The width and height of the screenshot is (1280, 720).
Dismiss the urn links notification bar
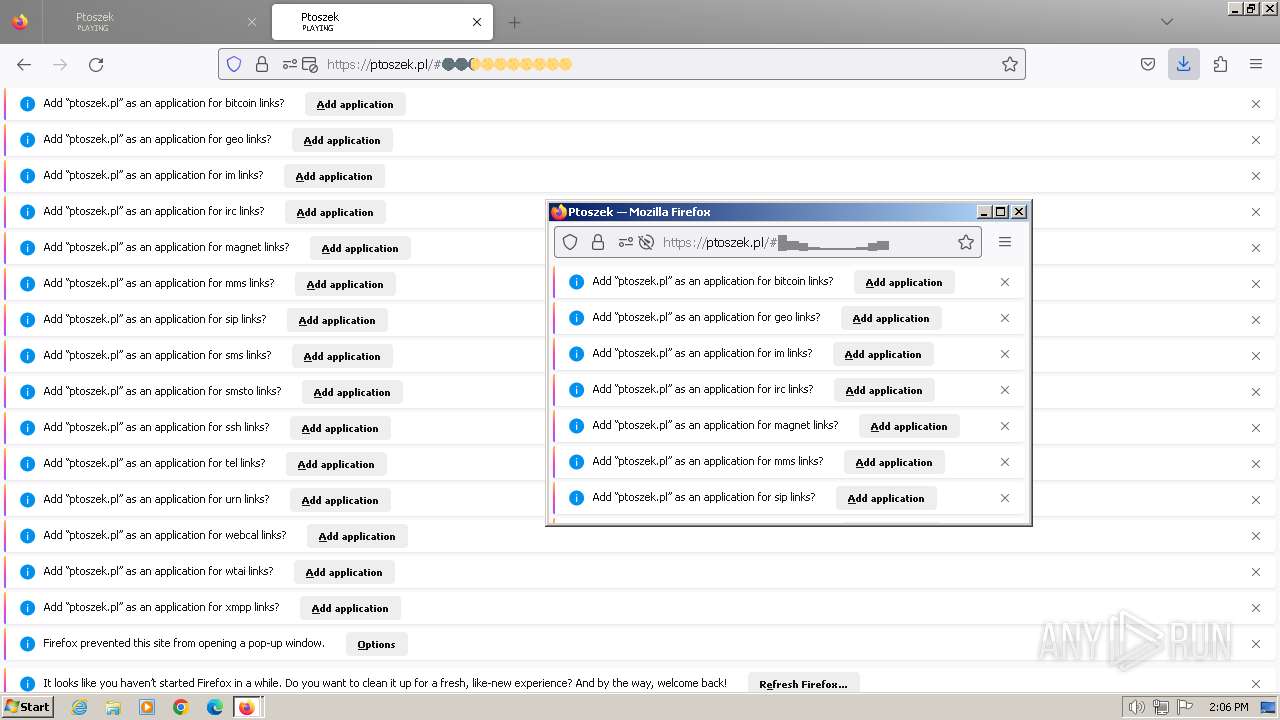click(x=1256, y=500)
